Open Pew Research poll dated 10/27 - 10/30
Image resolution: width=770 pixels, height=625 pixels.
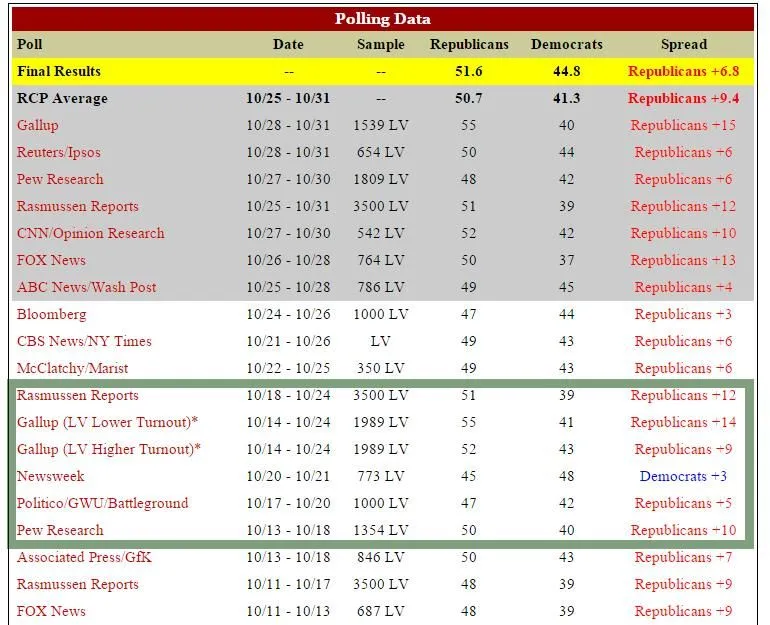tap(60, 179)
